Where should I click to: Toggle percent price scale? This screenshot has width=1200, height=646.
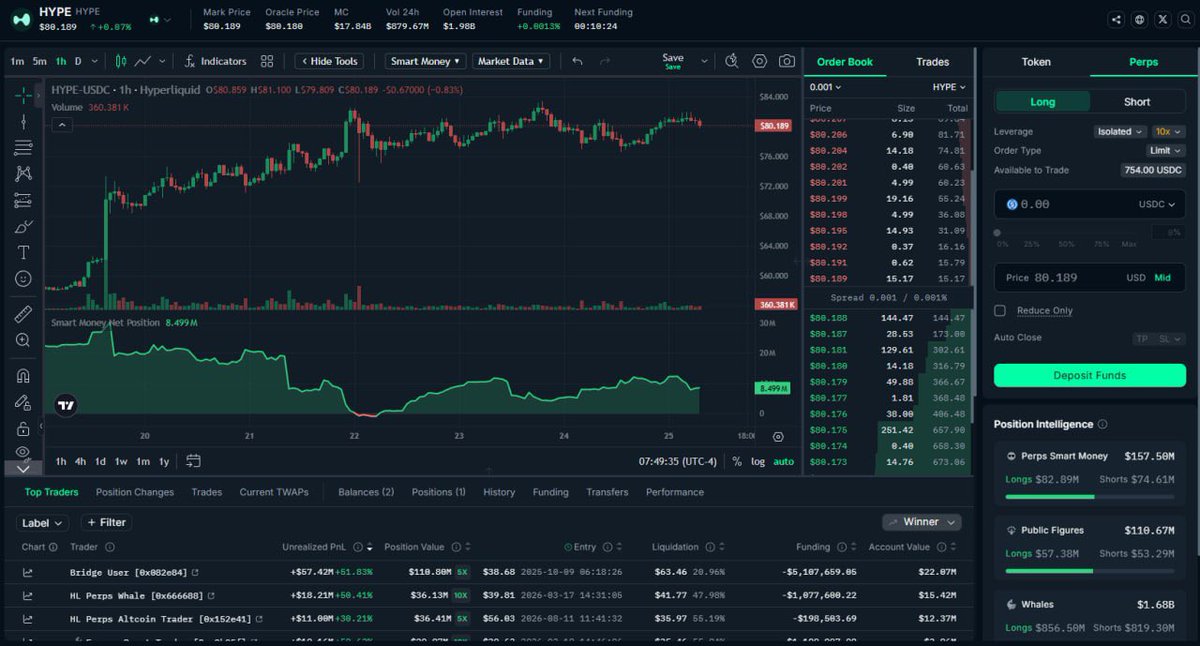click(x=737, y=461)
